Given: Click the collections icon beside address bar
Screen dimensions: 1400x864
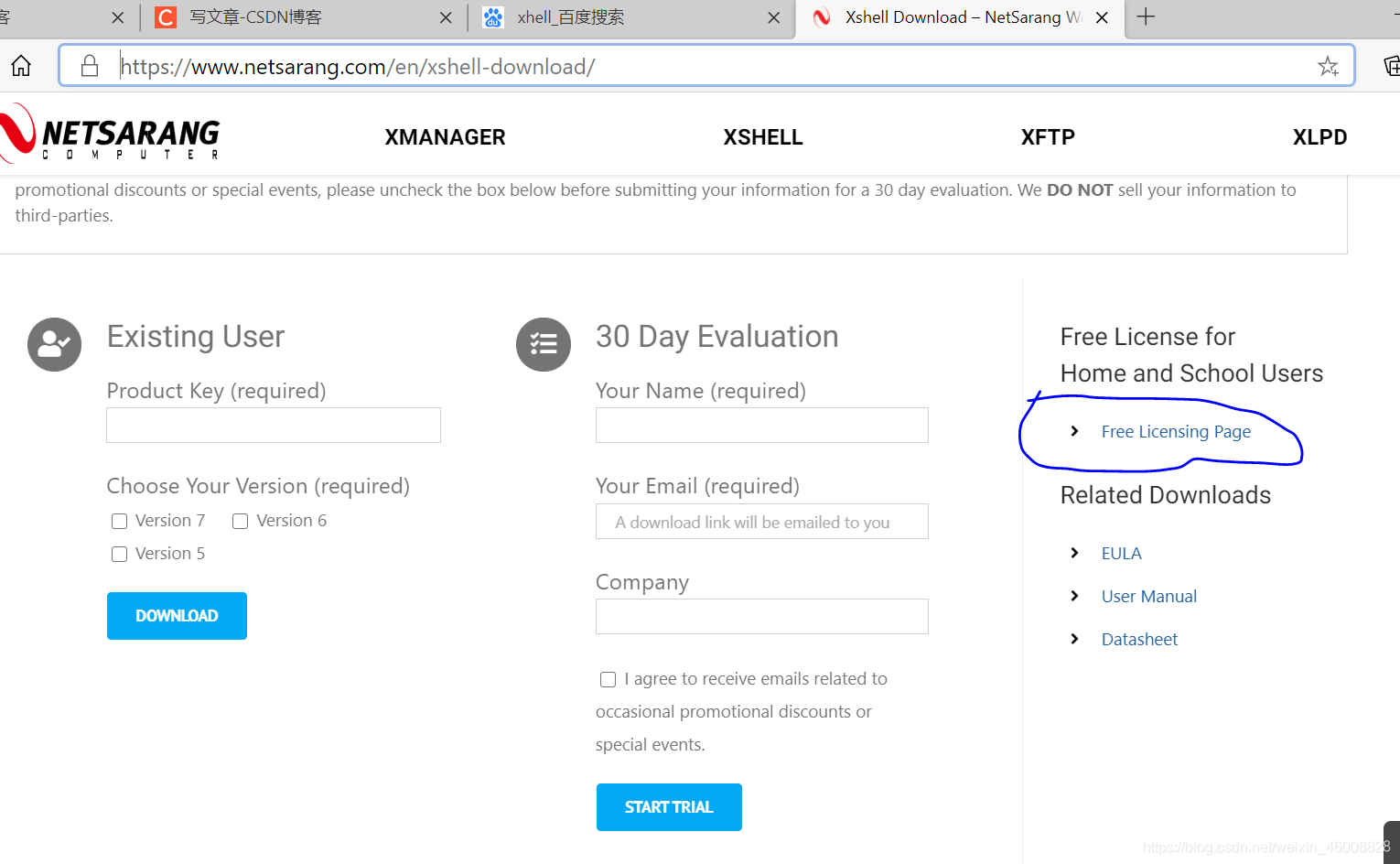Looking at the screenshot, I should point(1392,66).
